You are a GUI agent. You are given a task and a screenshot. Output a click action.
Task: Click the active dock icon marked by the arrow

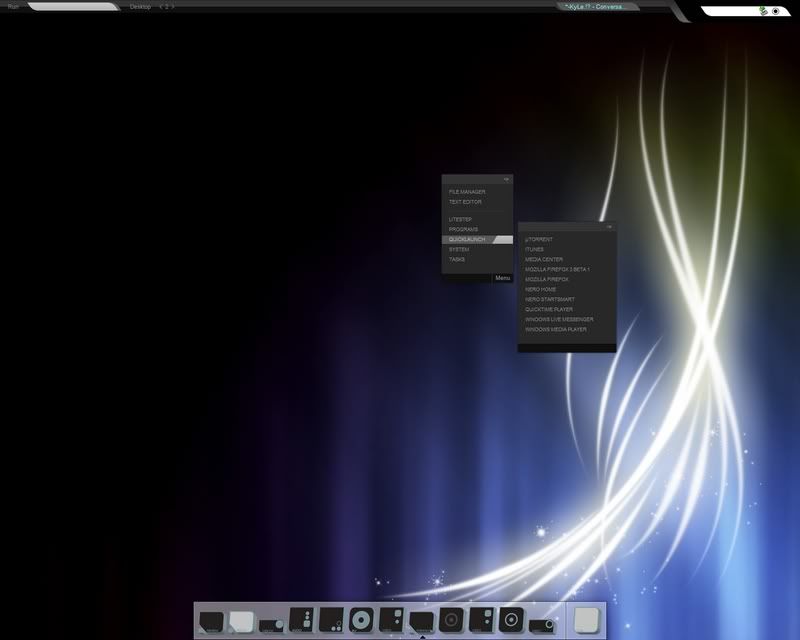click(x=421, y=621)
